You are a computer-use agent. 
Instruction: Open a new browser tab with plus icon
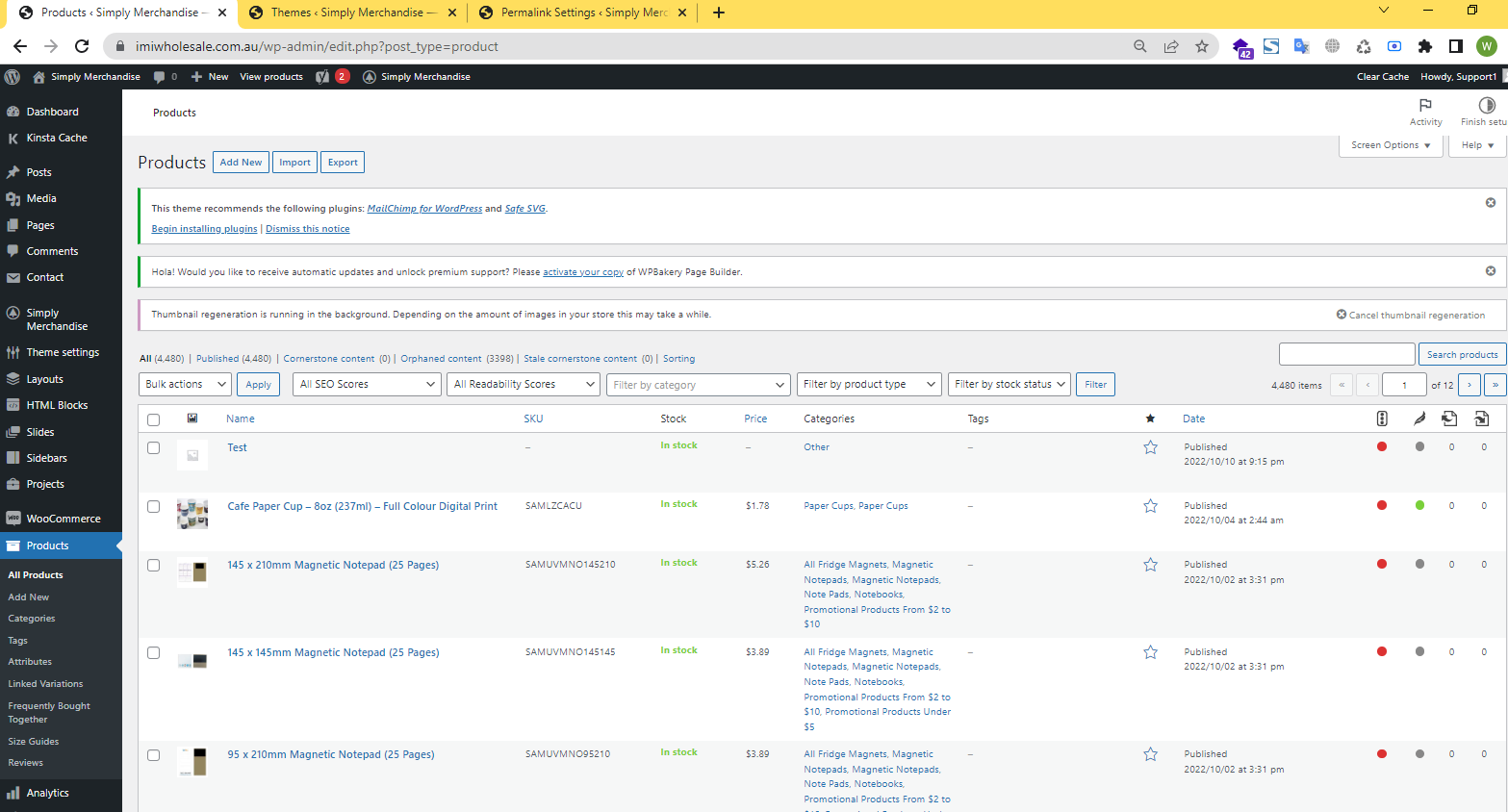tap(719, 13)
